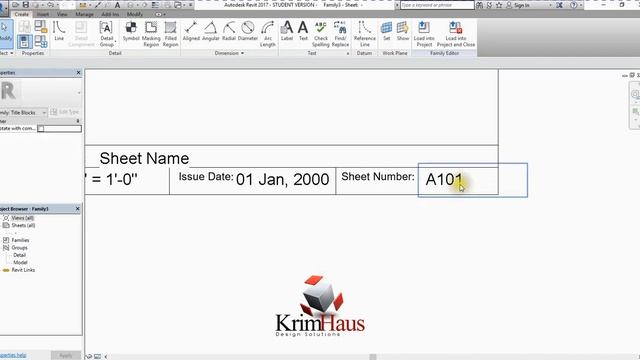Select the Label tool
This screenshot has width=640, height=360.
(x=287, y=31)
